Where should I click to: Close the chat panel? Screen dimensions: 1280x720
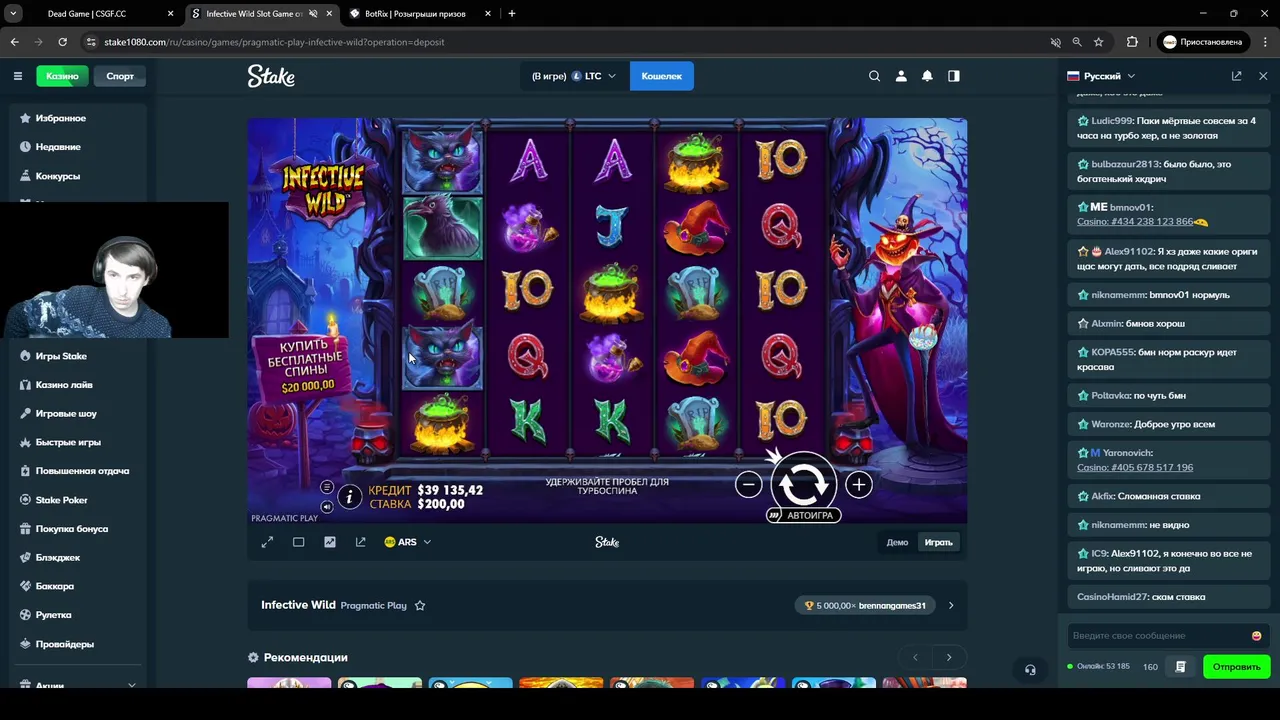(1263, 76)
